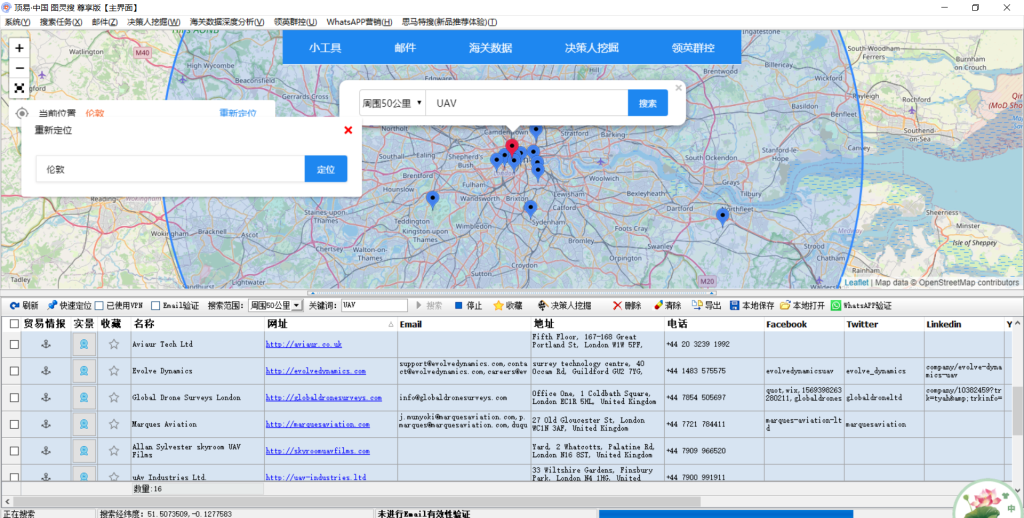Image resolution: width=1024 pixels, height=518 pixels.
Task: Open the 周围50公里 dropdown in map search
Action: pyautogui.click(x=392, y=103)
